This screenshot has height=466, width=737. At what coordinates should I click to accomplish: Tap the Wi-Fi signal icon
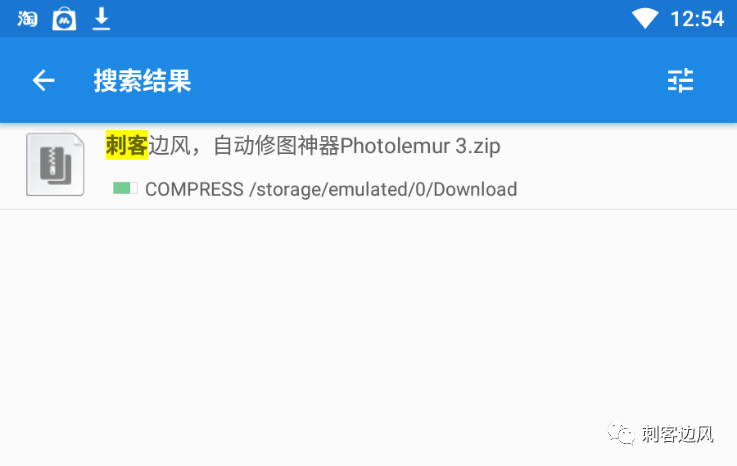645,19
